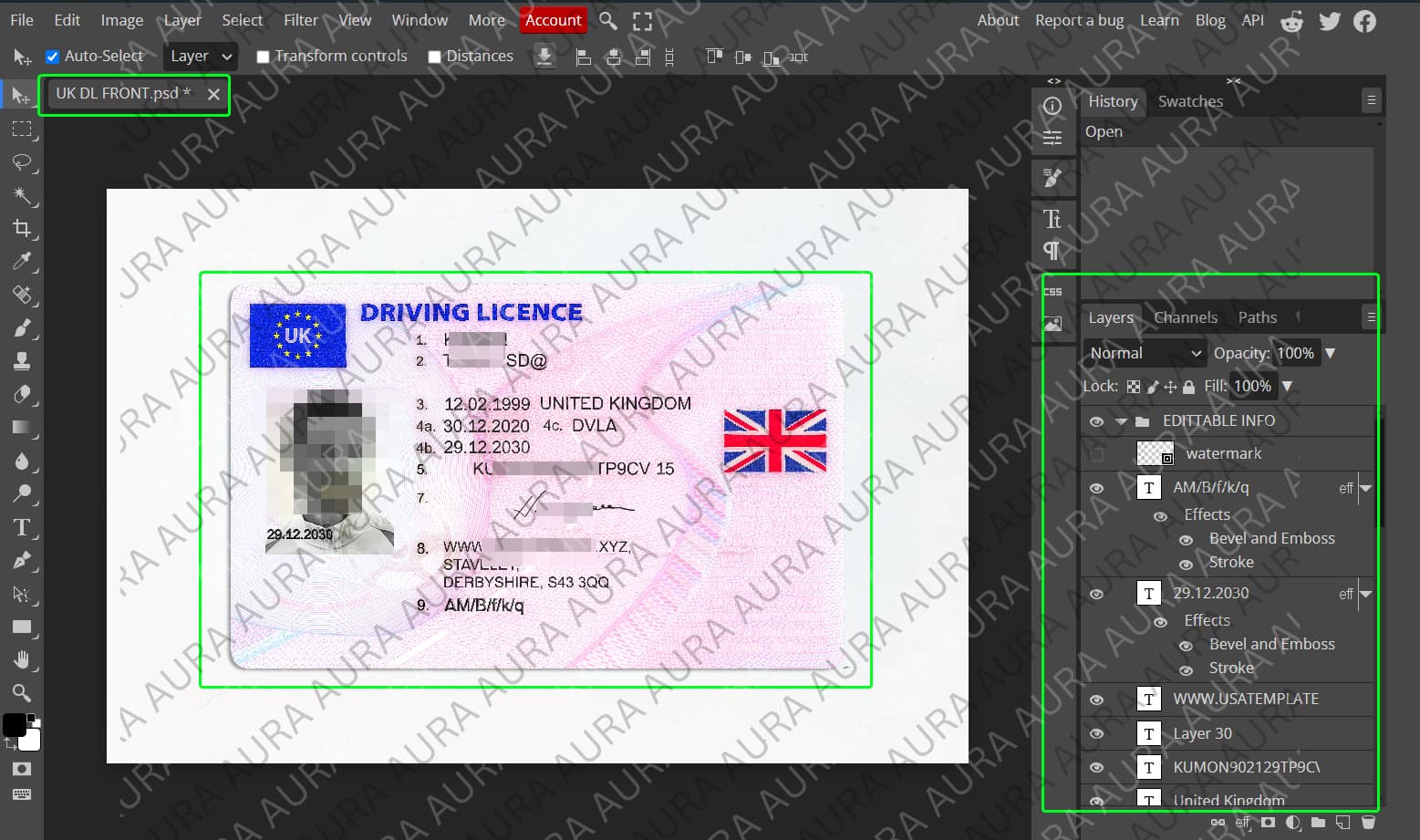Toggle fullscreen mode icon
The width and height of the screenshot is (1420, 840).
(x=643, y=21)
